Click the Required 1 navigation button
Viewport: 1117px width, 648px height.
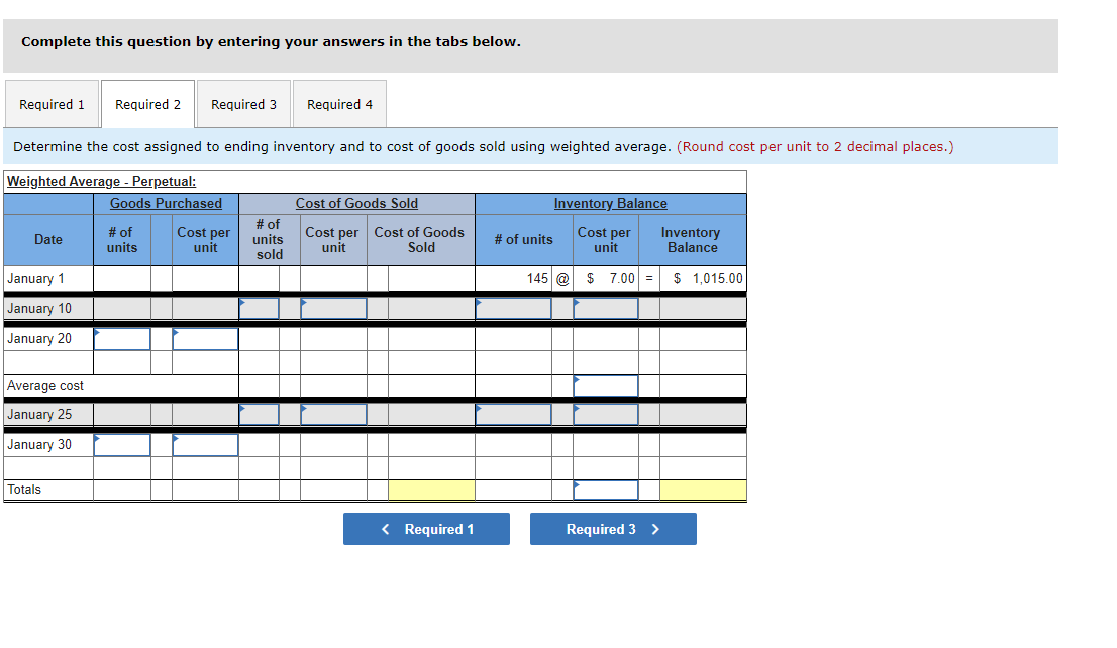tap(426, 529)
